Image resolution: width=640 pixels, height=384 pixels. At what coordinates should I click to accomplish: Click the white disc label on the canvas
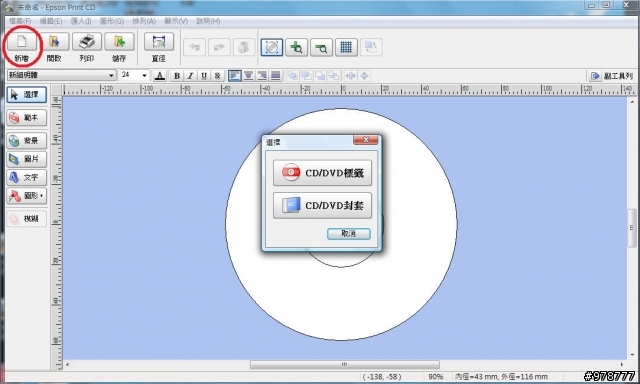coord(341,302)
